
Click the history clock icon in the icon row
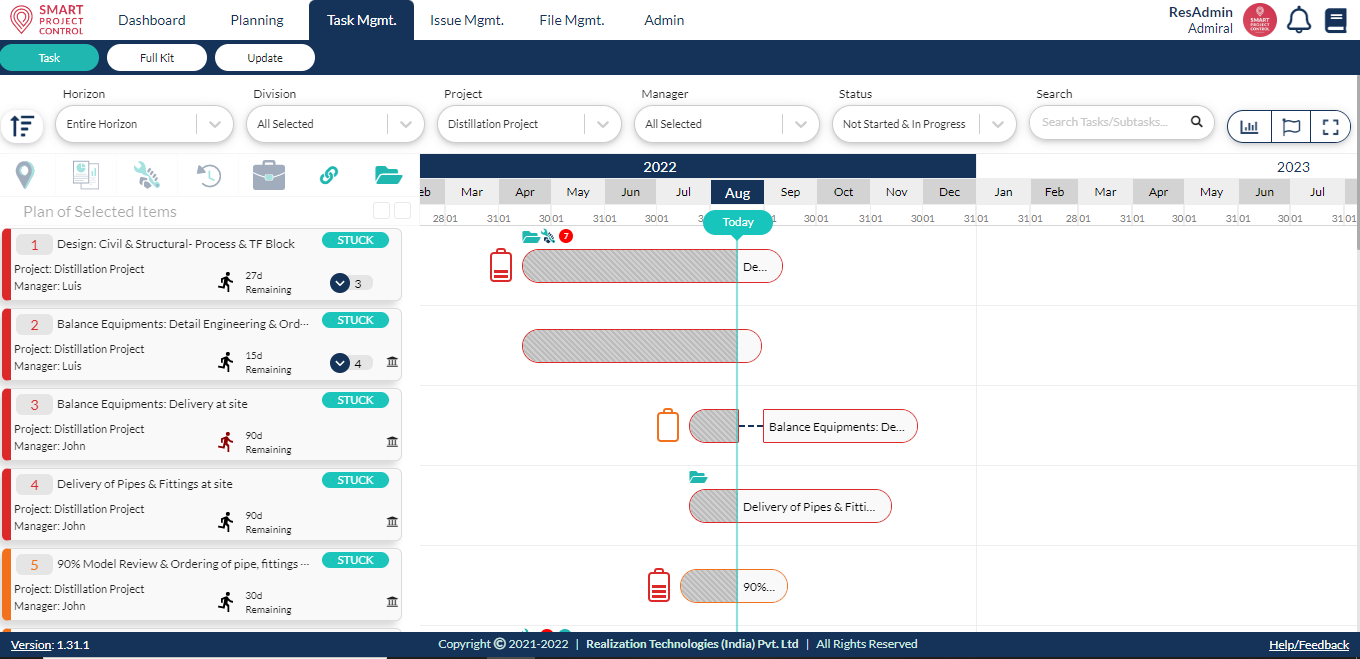point(207,174)
